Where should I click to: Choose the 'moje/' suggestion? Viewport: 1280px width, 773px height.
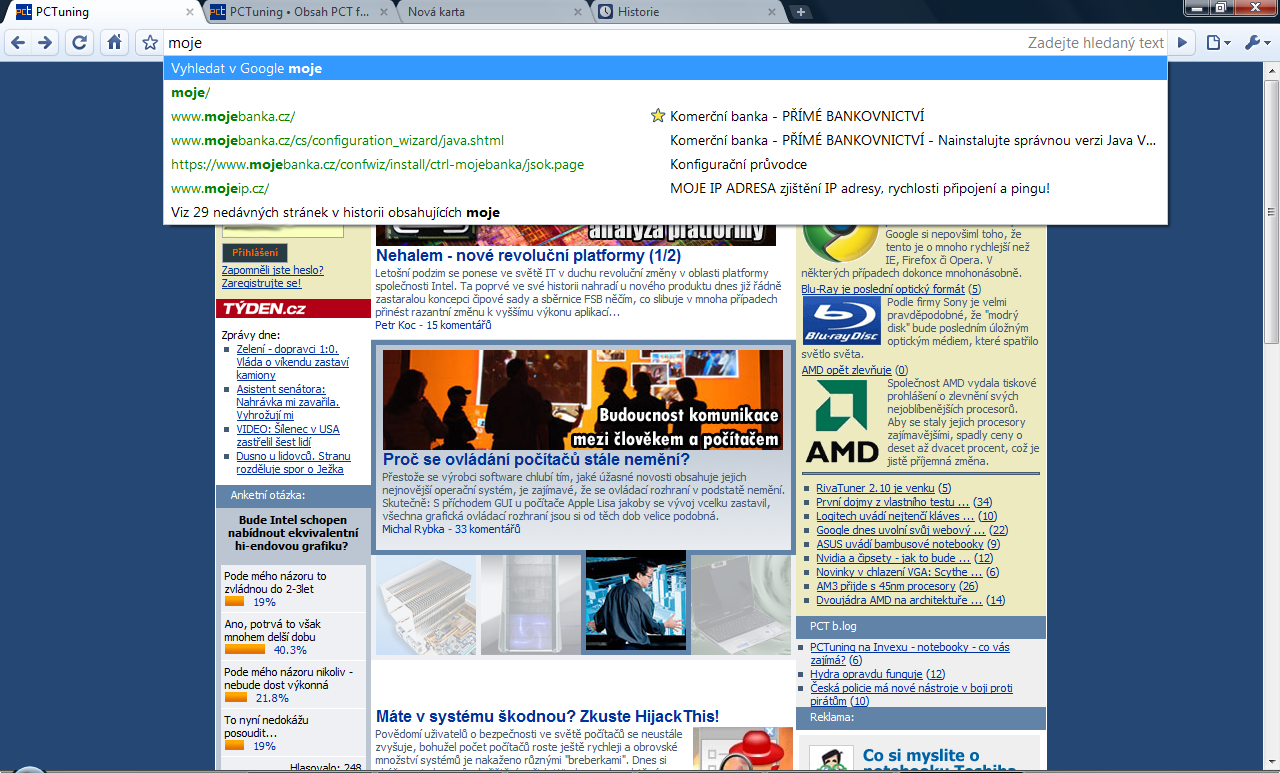(665, 93)
